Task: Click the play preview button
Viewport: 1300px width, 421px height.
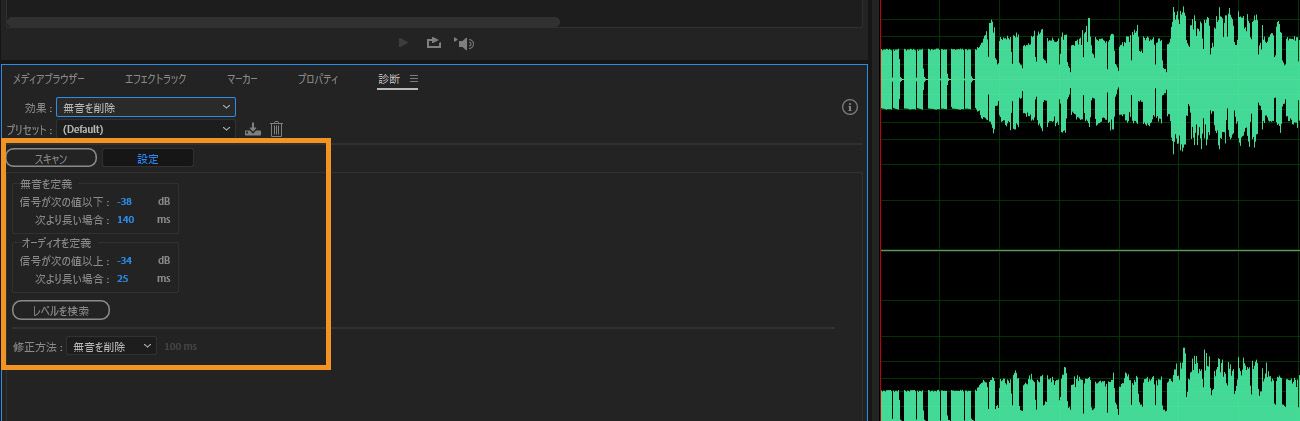Action: tap(403, 43)
